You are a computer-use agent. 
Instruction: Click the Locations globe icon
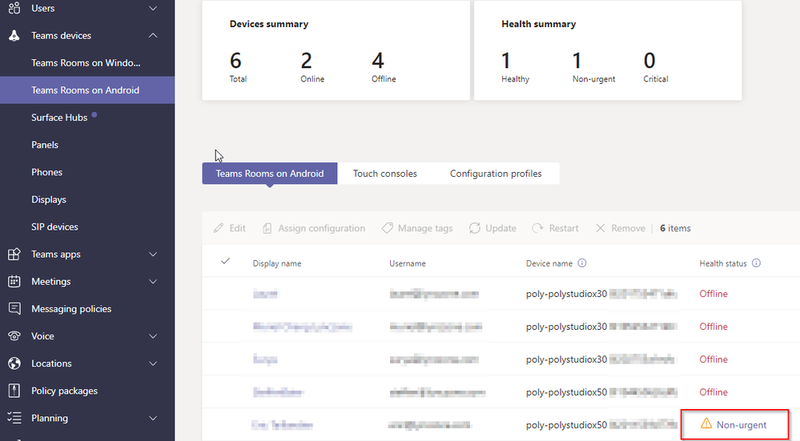coord(14,363)
